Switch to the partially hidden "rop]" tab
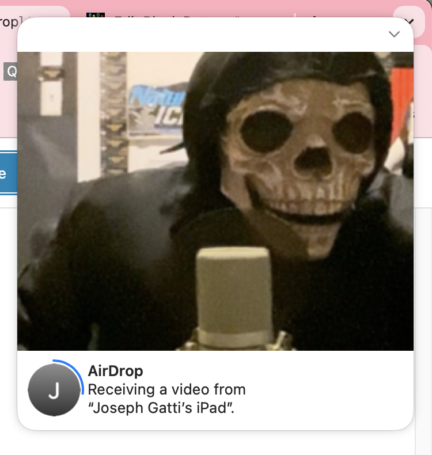432x455 pixels. (10, 22)
